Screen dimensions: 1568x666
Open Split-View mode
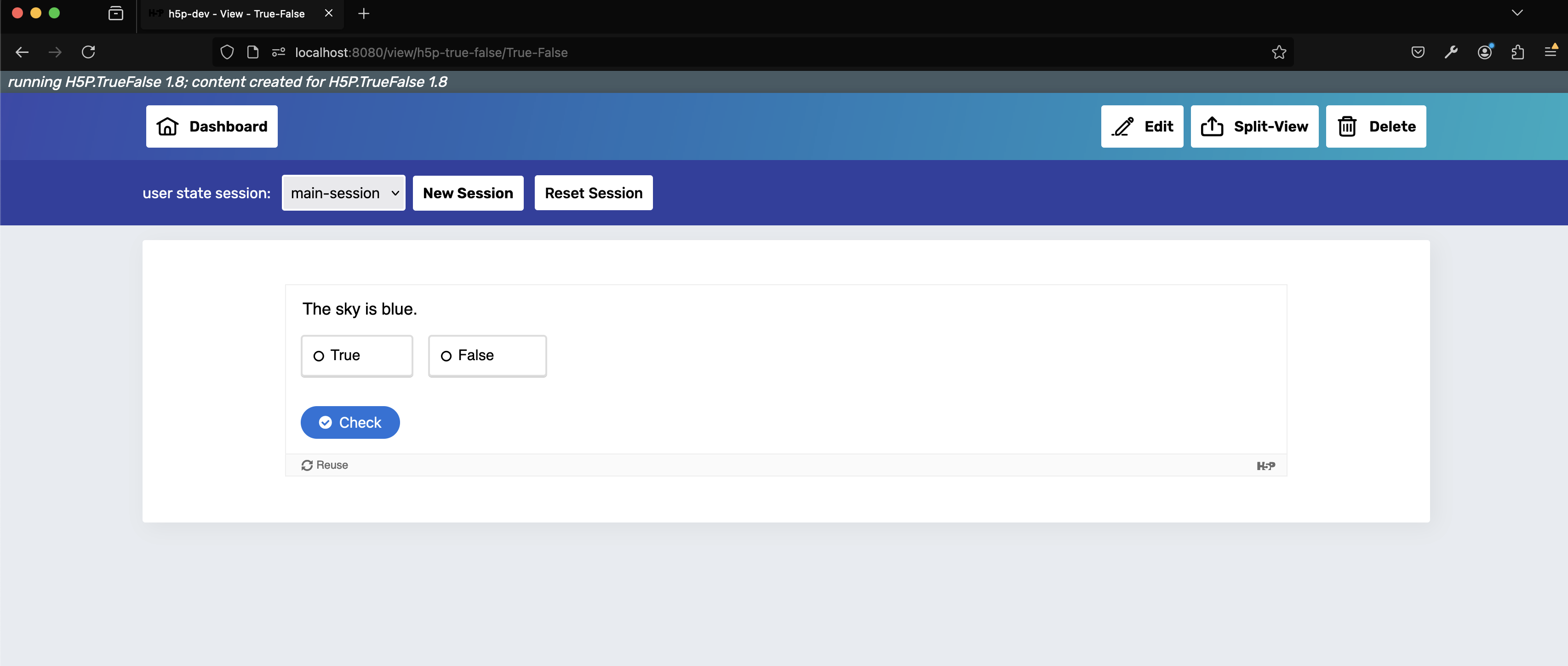1254,126
